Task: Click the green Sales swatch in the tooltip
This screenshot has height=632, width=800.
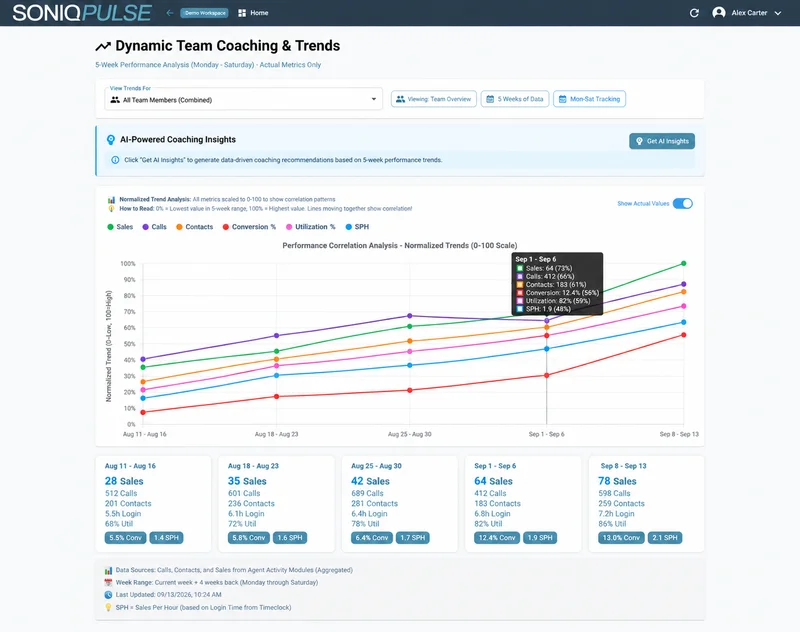Action: coord(520,268)
